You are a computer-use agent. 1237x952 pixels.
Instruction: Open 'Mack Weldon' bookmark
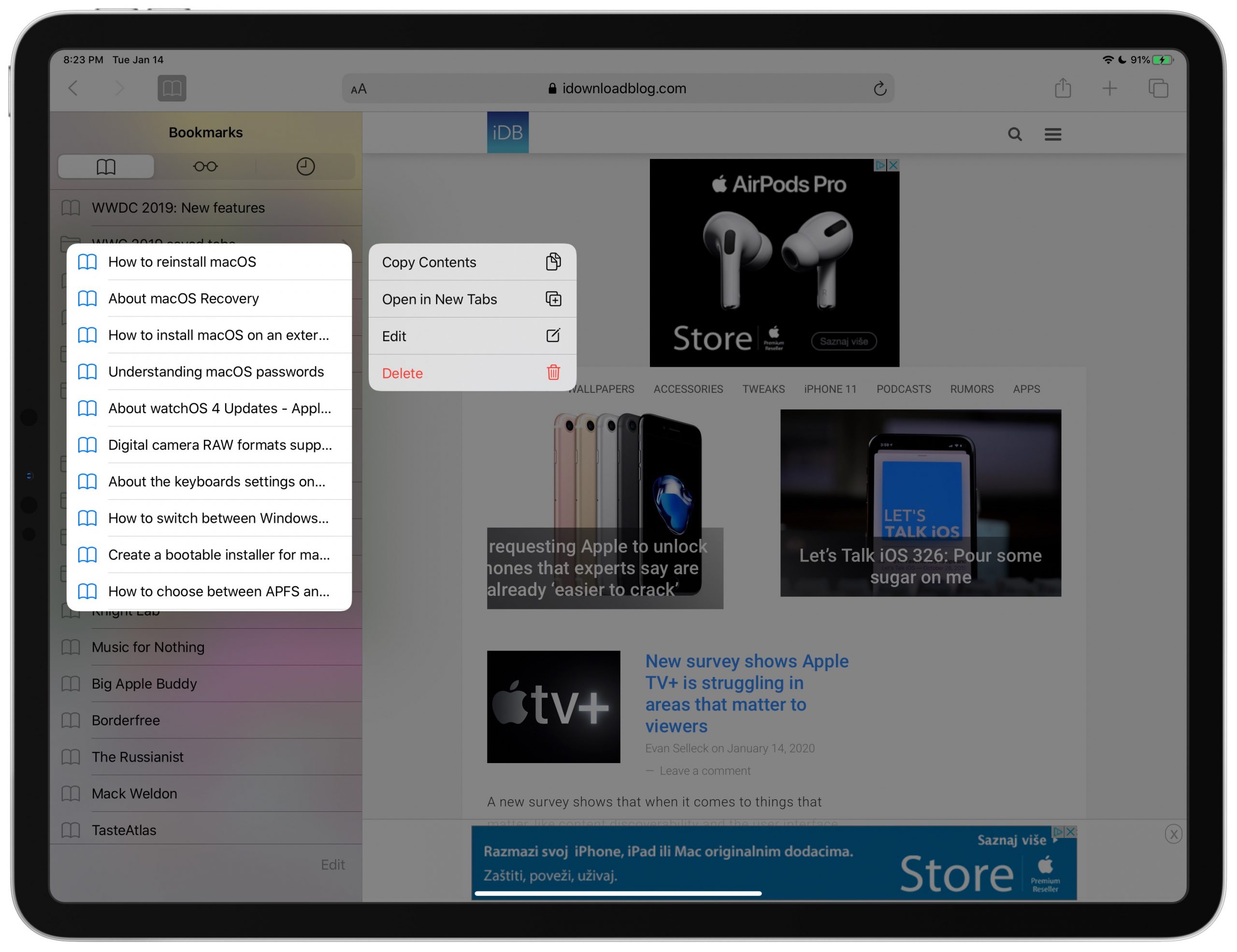pos(206,793)
